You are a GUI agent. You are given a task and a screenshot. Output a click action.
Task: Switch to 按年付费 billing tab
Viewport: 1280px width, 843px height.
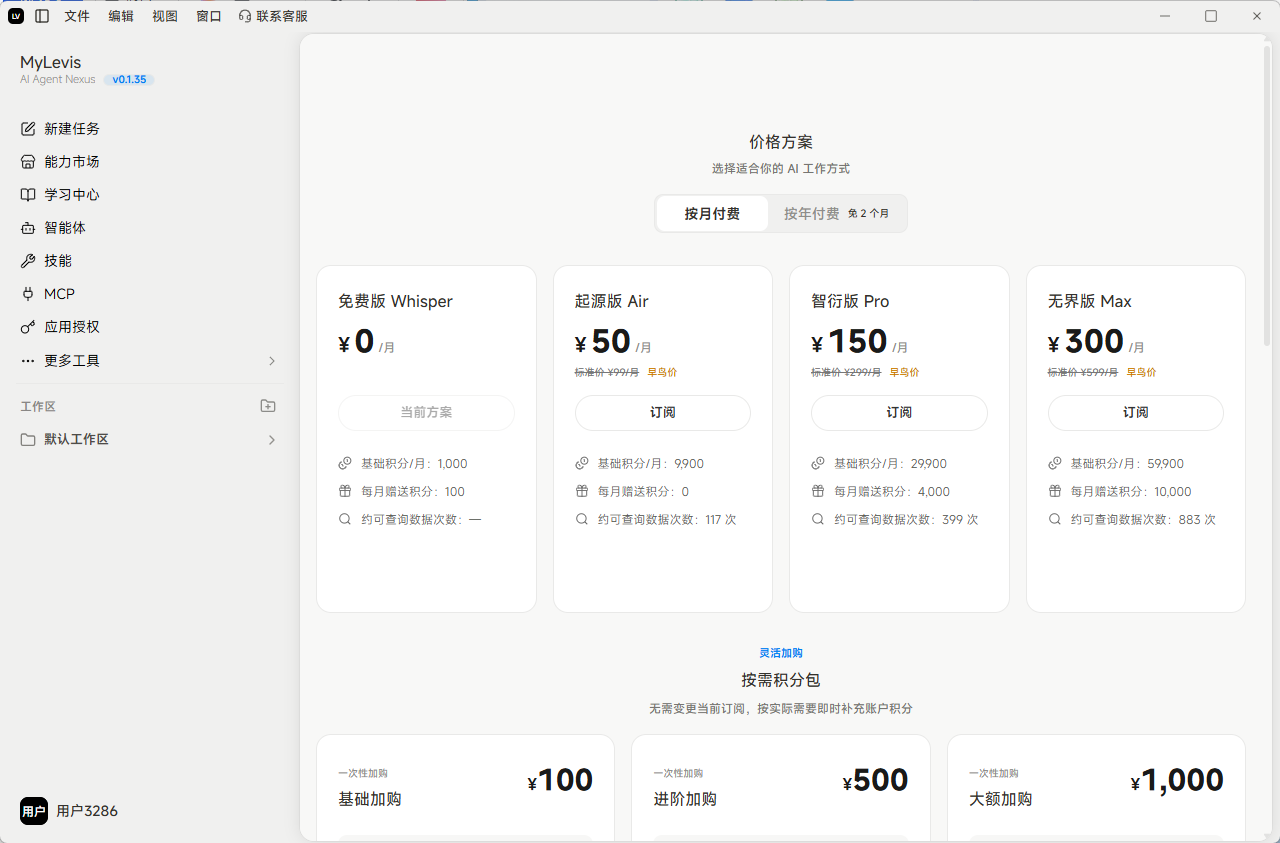[837, 214]
